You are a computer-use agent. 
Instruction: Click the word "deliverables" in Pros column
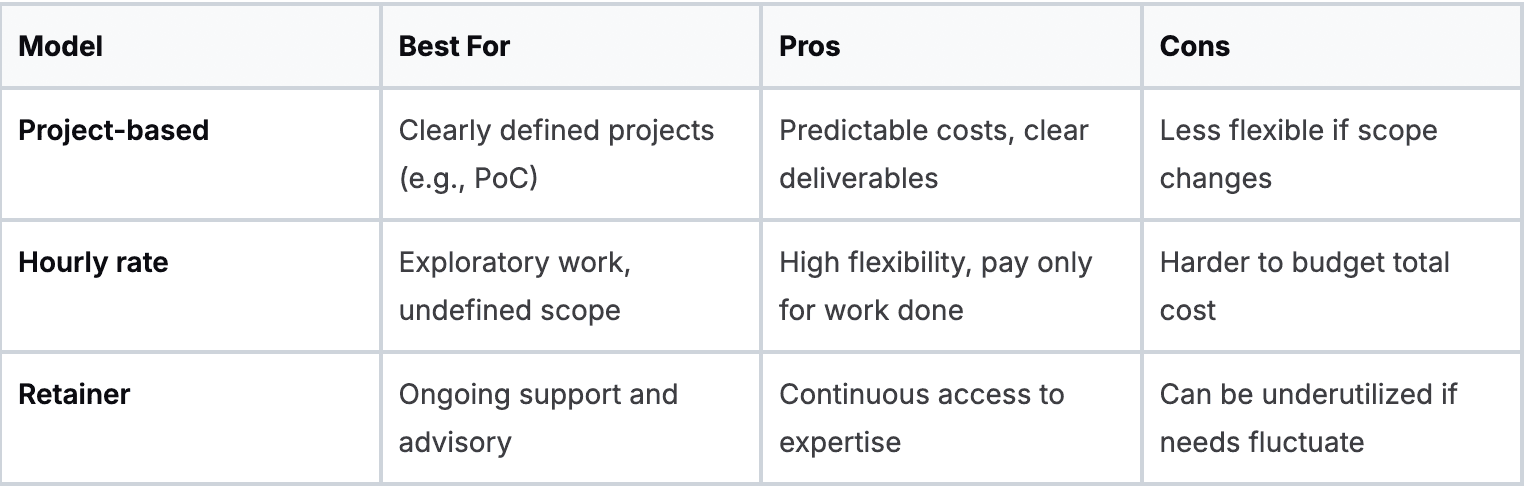858,178
